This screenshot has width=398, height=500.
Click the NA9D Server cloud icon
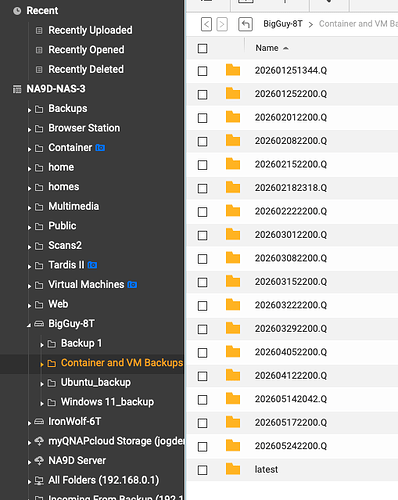[39, 461]
